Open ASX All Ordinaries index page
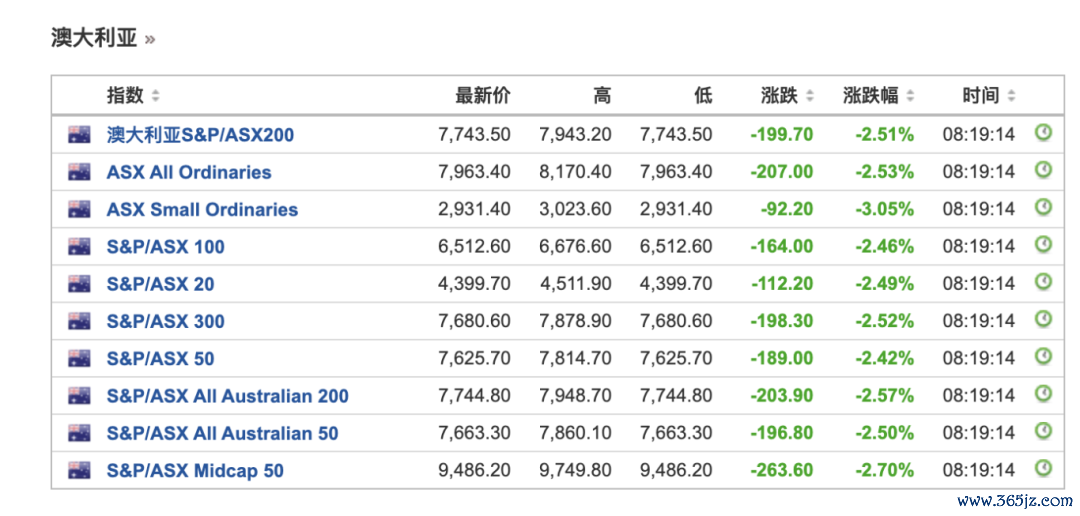Screen dimensions: 1080x516 coord(189,172)
